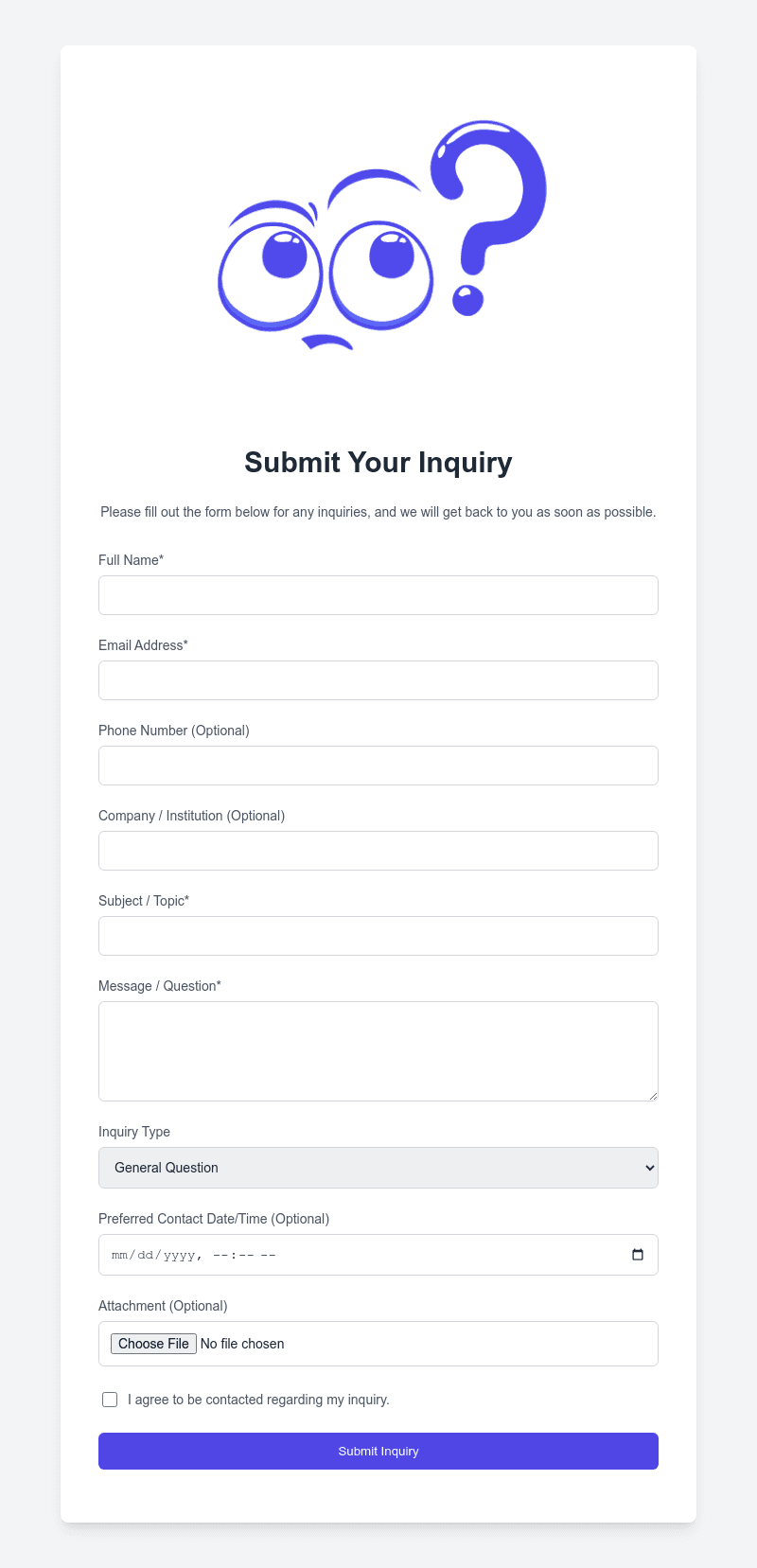Viewport: 757px width, 1568px height.
Task: Click the Submit Your Inquiry heading
Action: [x=378, y=463]
